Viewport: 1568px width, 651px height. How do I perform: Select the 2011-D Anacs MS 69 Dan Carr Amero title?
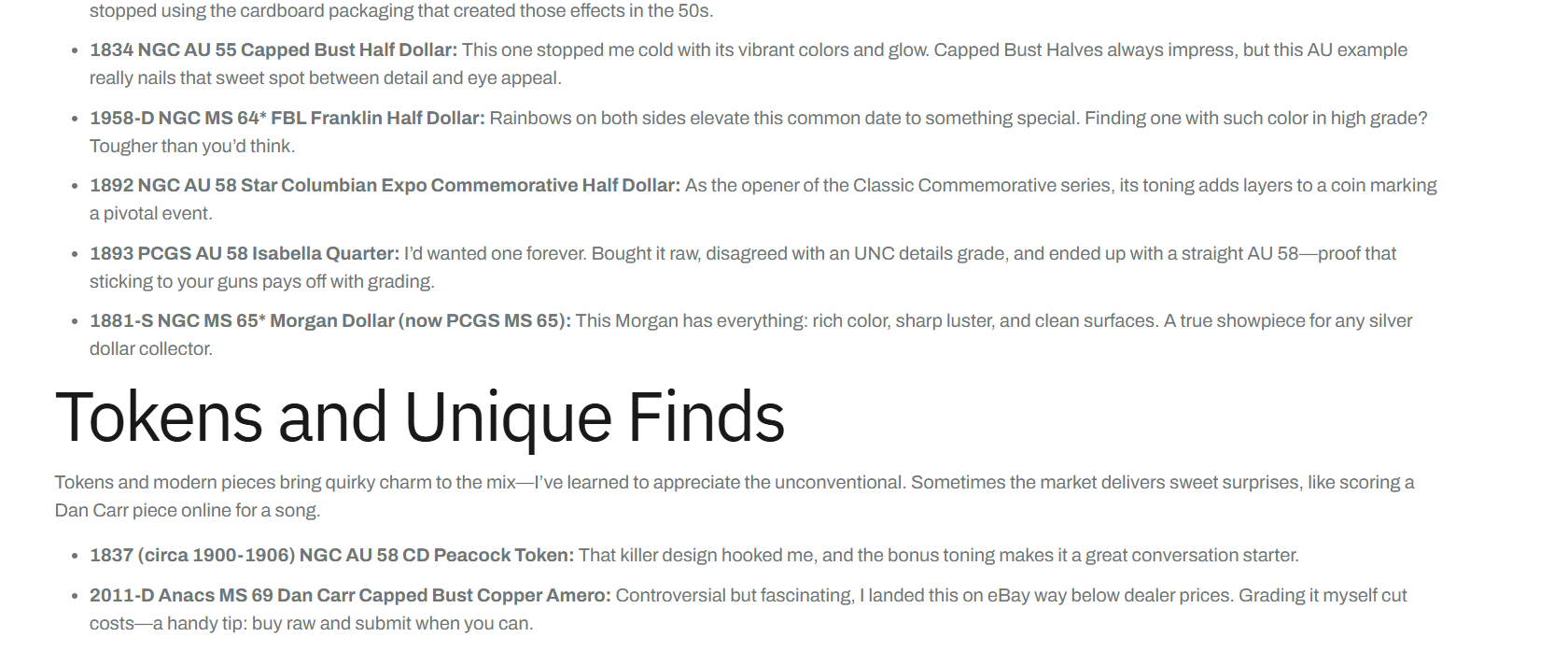point(350,596)
